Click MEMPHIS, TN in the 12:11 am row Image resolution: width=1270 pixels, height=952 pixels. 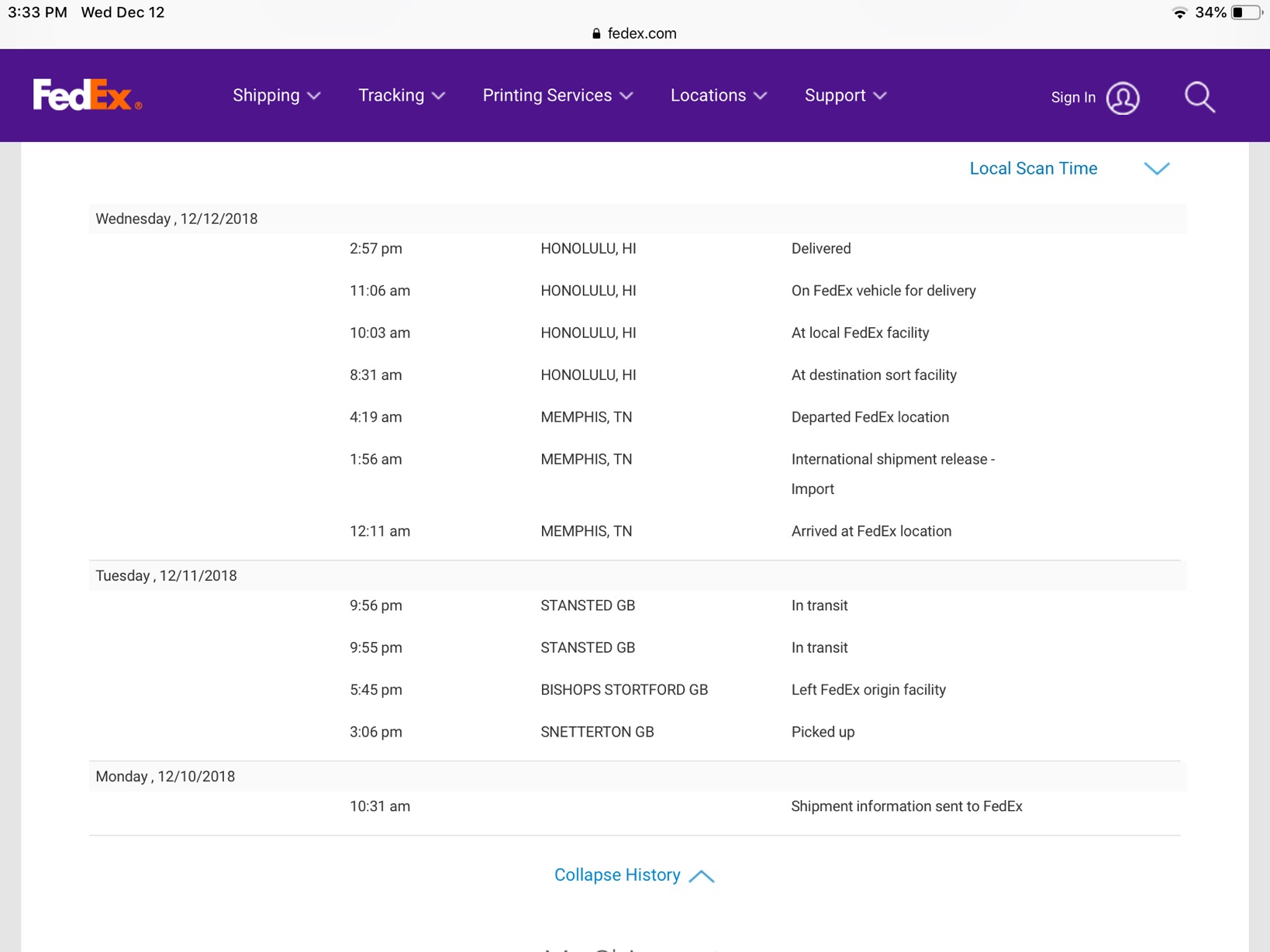pyautogui.click(x=586, y=531)
